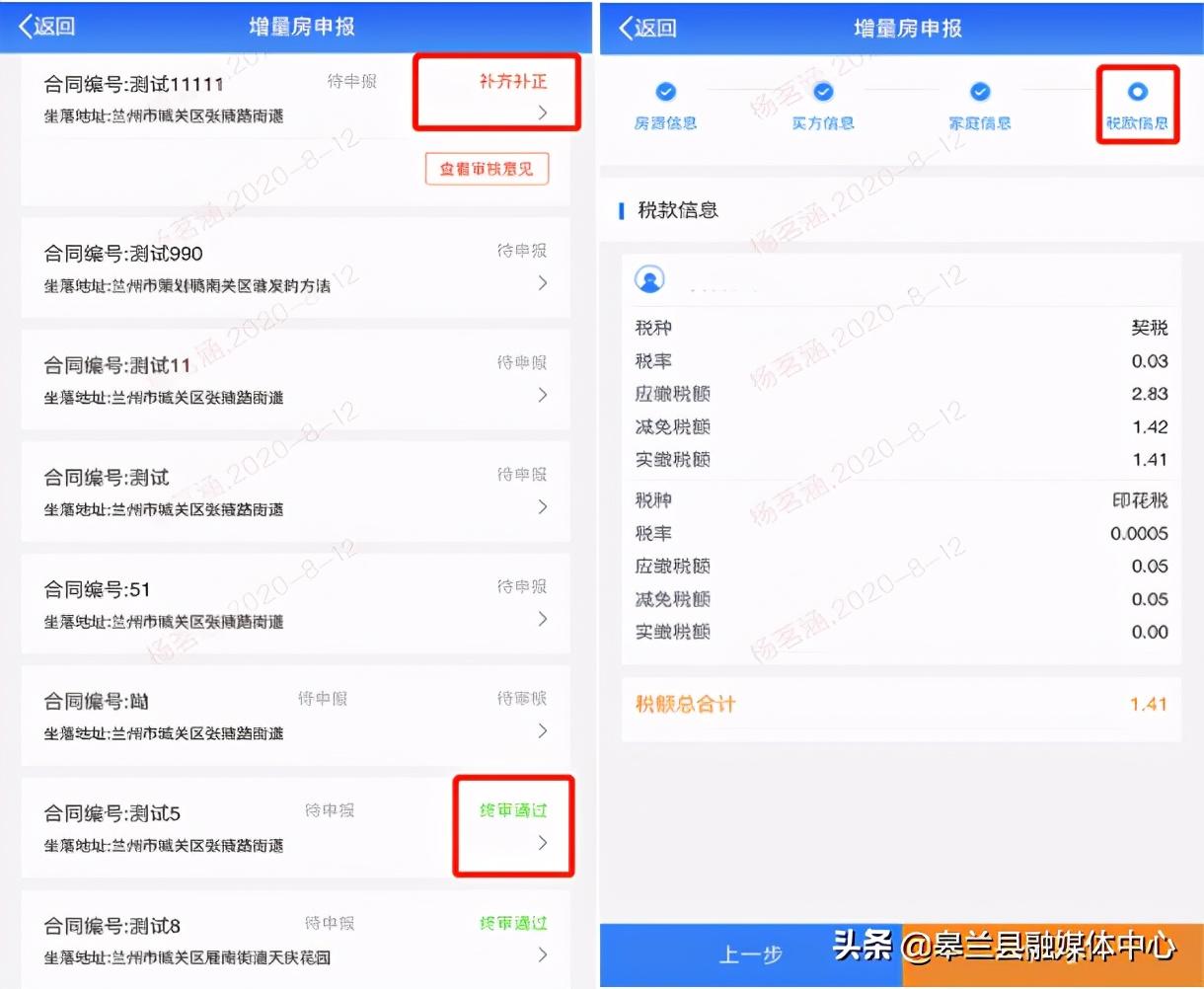Open row 合同编号:51
This screenshot has width=1204, height=989.
point(295,603)
